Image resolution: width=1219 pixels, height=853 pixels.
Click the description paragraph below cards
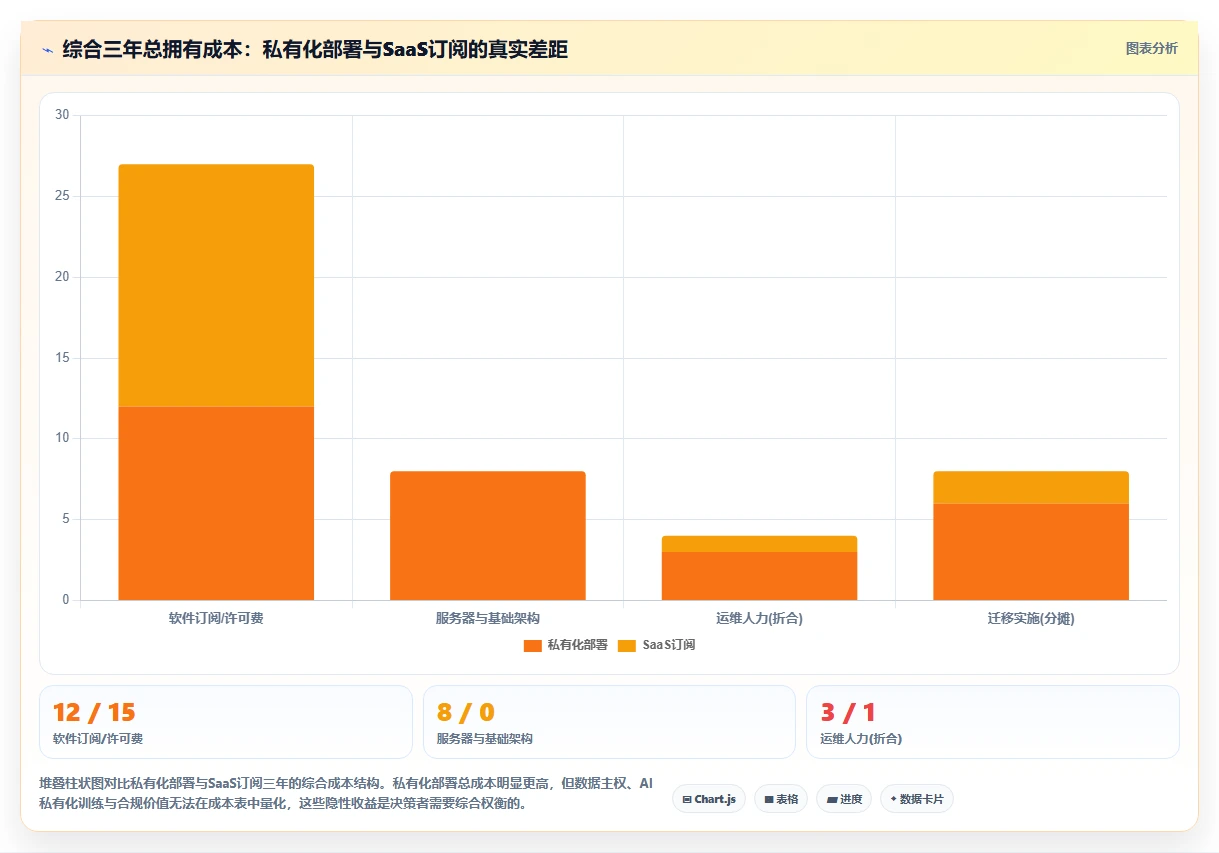[346, 793]
